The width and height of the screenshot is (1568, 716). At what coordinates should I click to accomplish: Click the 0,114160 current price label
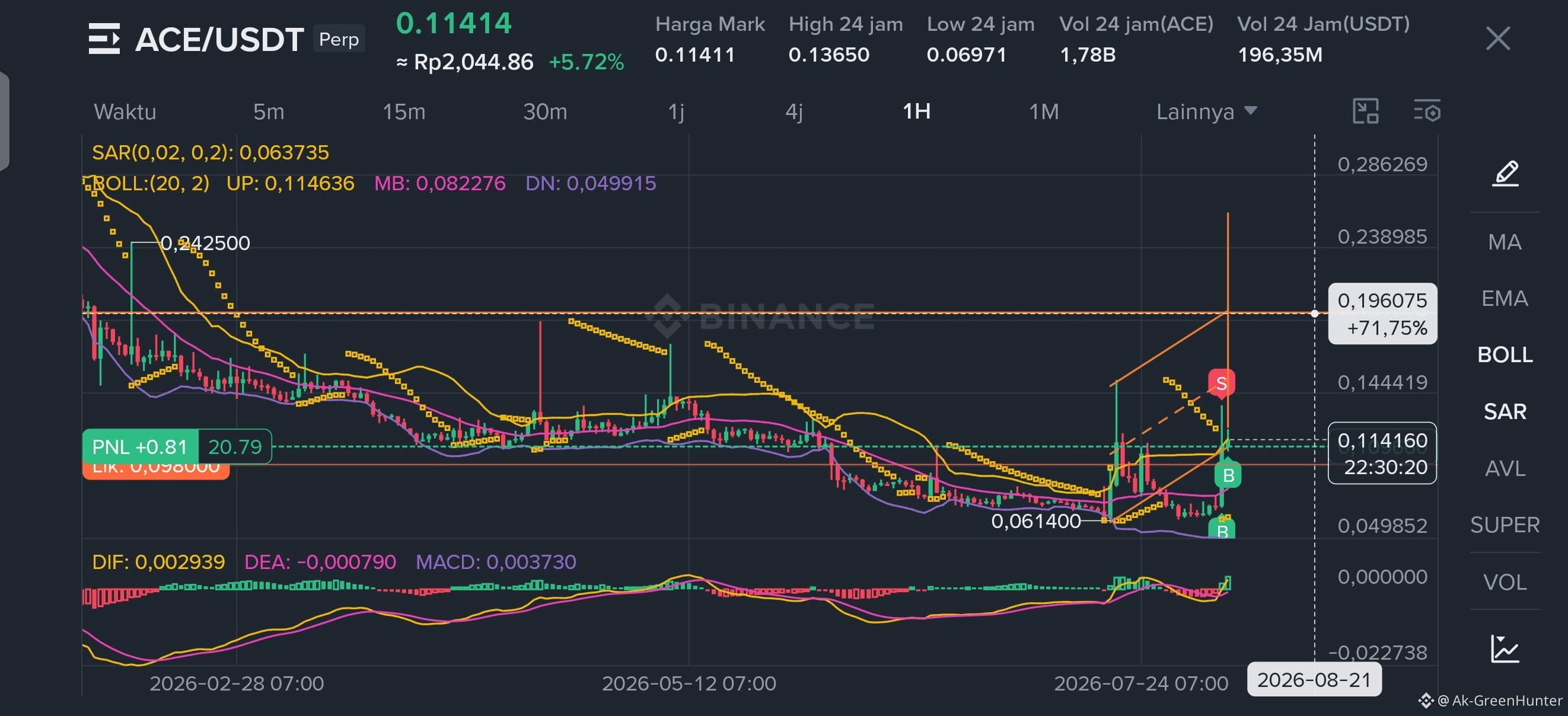click(x=1382, y=453)
